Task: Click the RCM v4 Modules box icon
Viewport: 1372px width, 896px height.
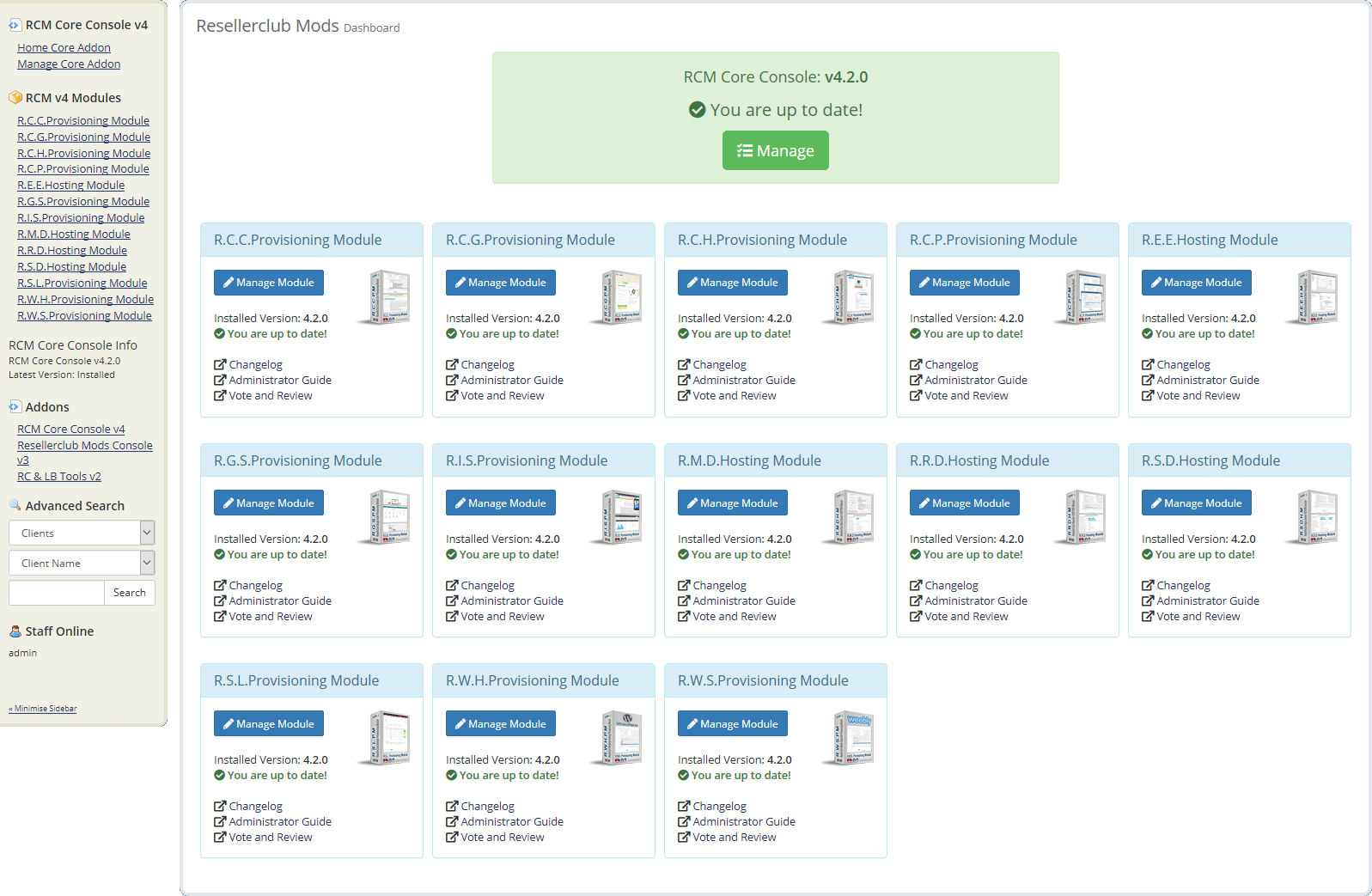Action: pyautogui.click(x=15, y=98)
